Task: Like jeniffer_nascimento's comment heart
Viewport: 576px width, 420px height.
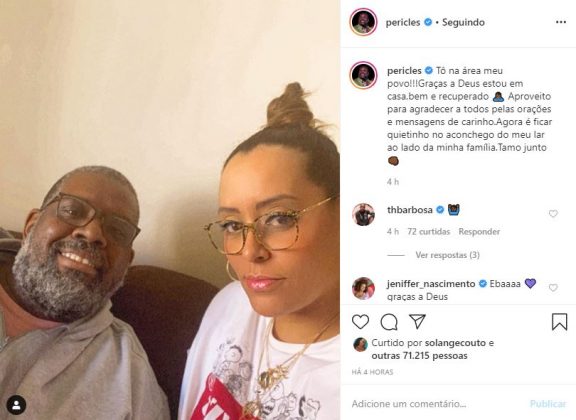Action: (x=553, y=287)
